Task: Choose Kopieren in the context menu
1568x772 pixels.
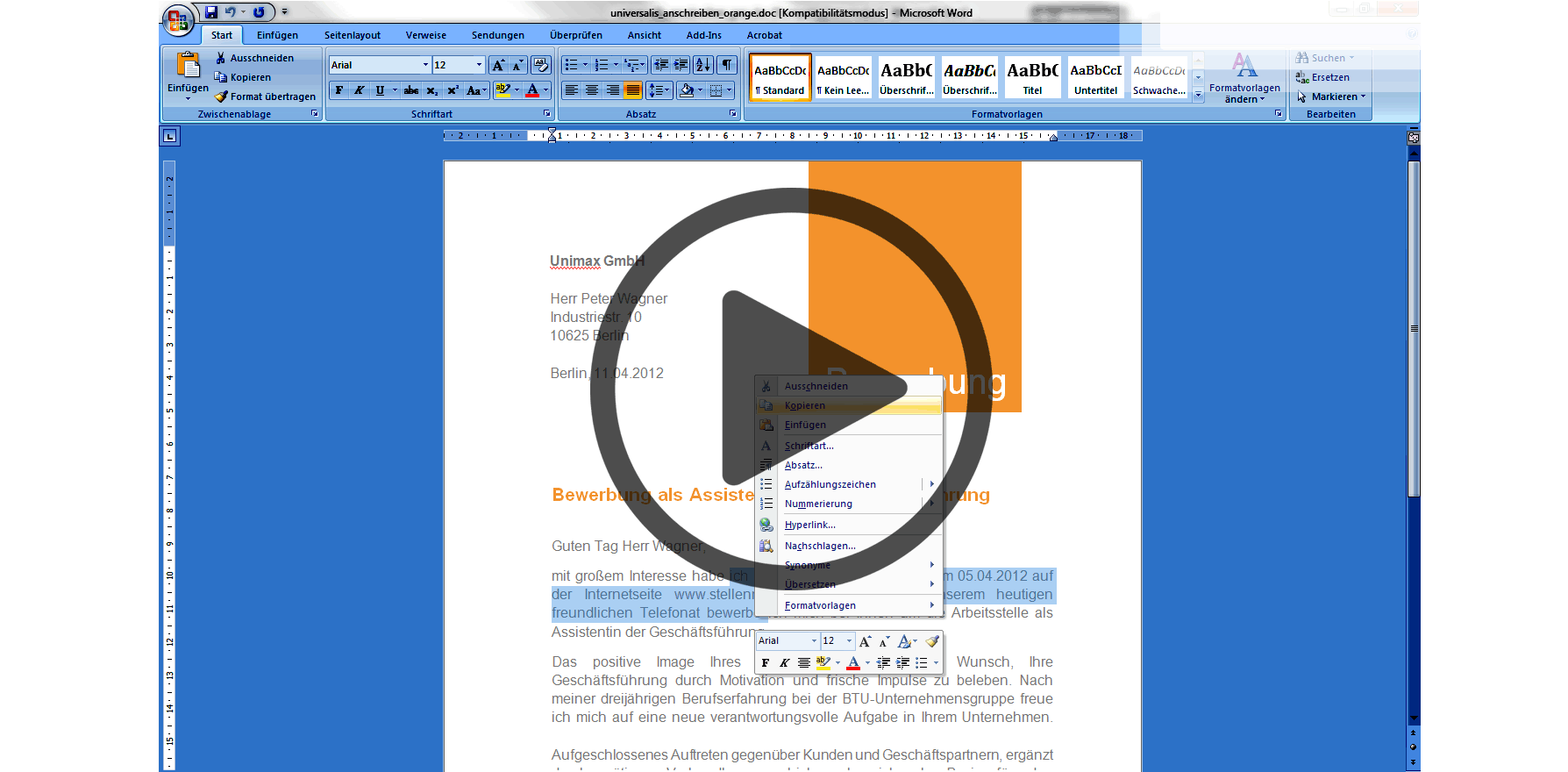Action: [x=805, y=405]
